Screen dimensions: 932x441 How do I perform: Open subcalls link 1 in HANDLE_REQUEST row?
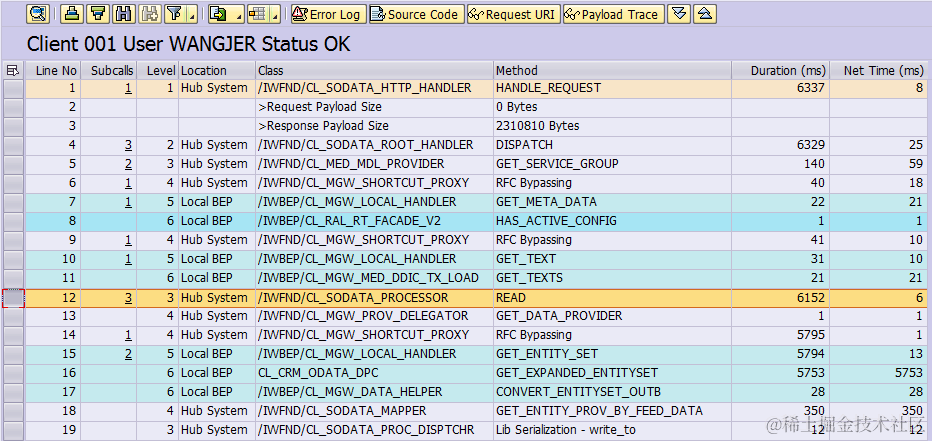(x=128, y=88)
